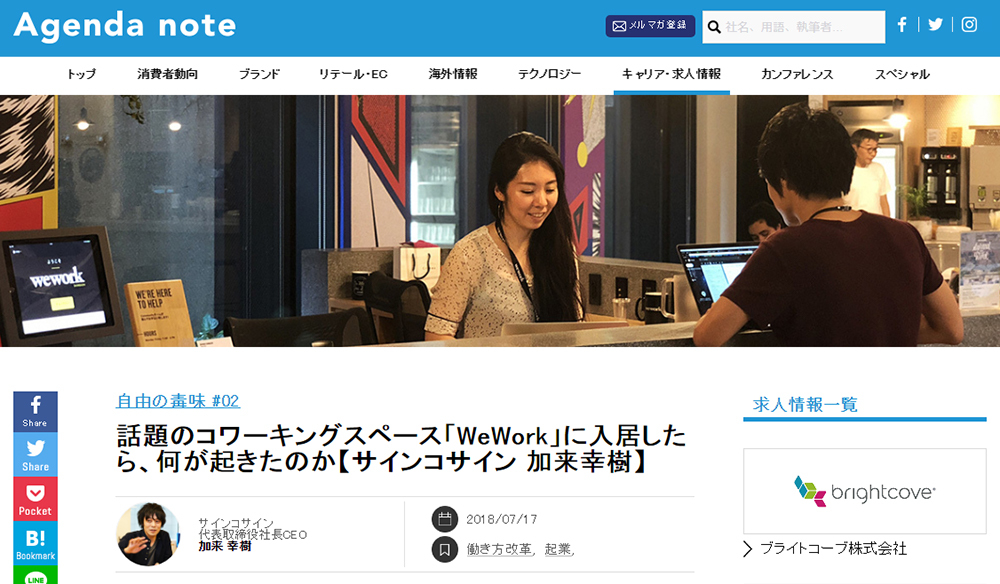Click the Agenda note logo
1000x584 pixels.
125,26
